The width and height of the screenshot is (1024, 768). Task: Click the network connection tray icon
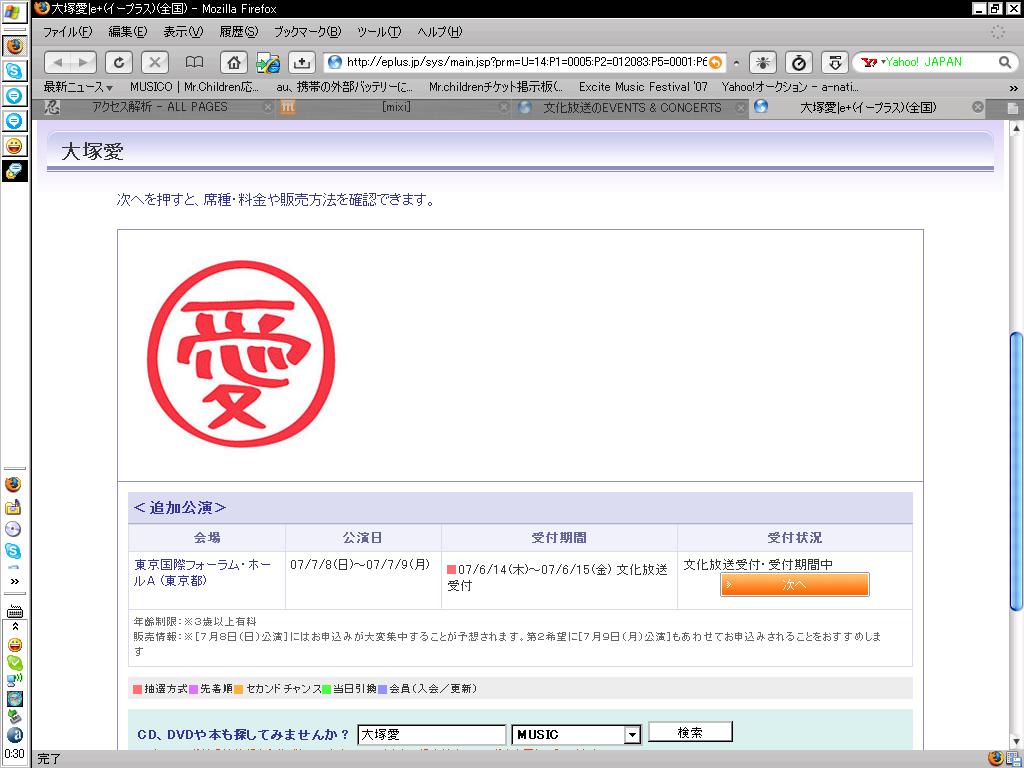(x=14, y=680)
